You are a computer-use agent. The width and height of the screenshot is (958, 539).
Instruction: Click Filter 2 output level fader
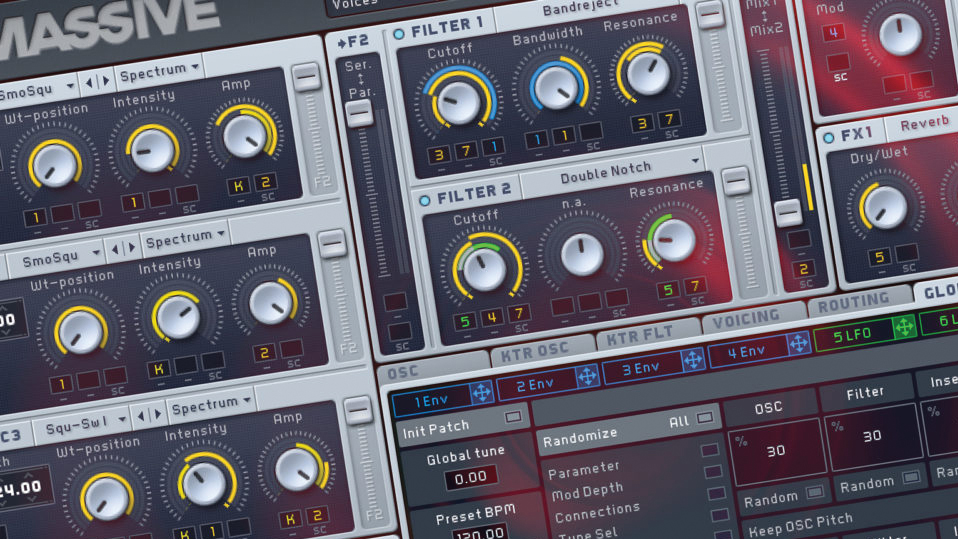pos(735,181)
